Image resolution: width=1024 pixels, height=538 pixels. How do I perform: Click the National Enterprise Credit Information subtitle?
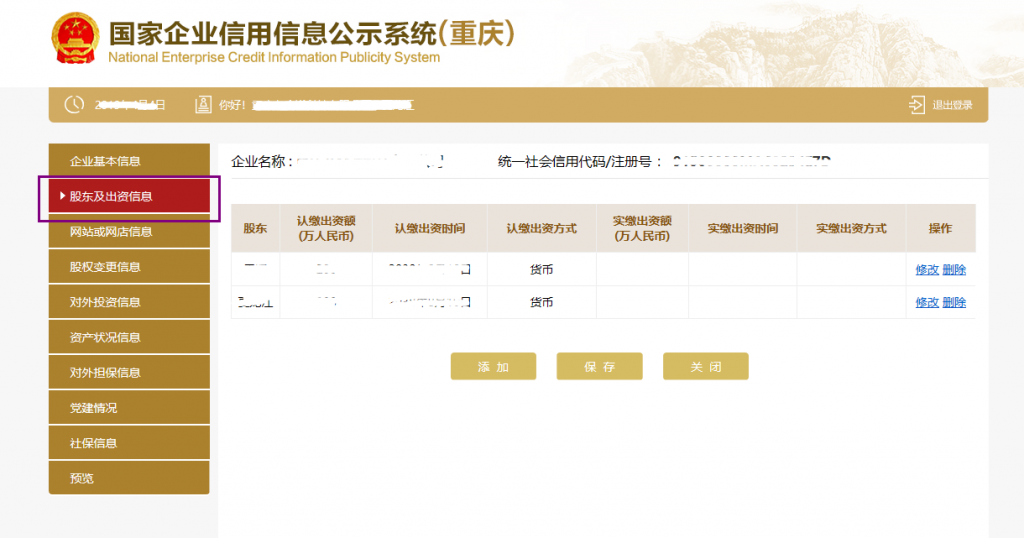274,57
